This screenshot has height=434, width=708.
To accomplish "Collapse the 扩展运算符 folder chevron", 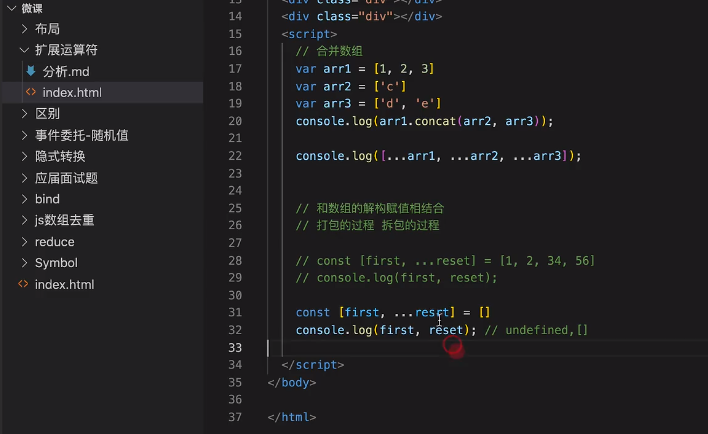I will pyautogui.click(x=24, y=50).
